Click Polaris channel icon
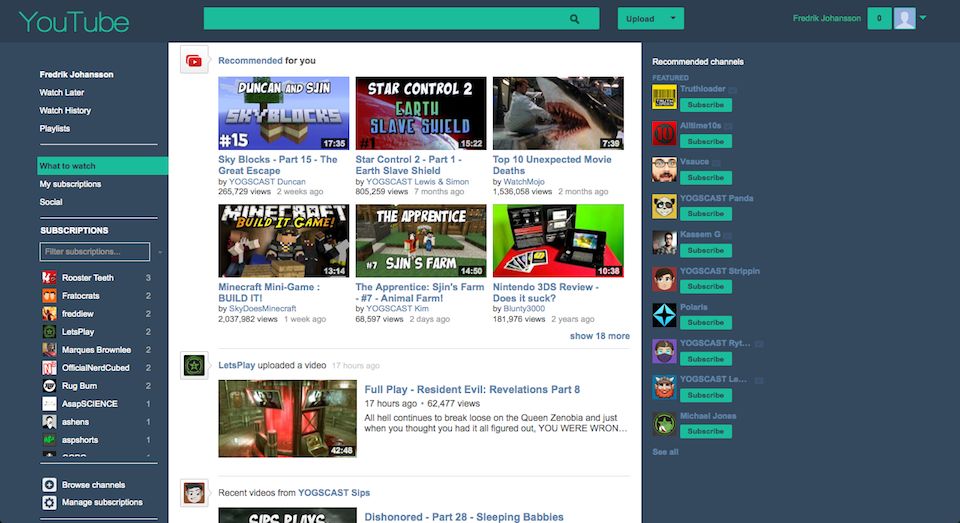 (664, 315)
